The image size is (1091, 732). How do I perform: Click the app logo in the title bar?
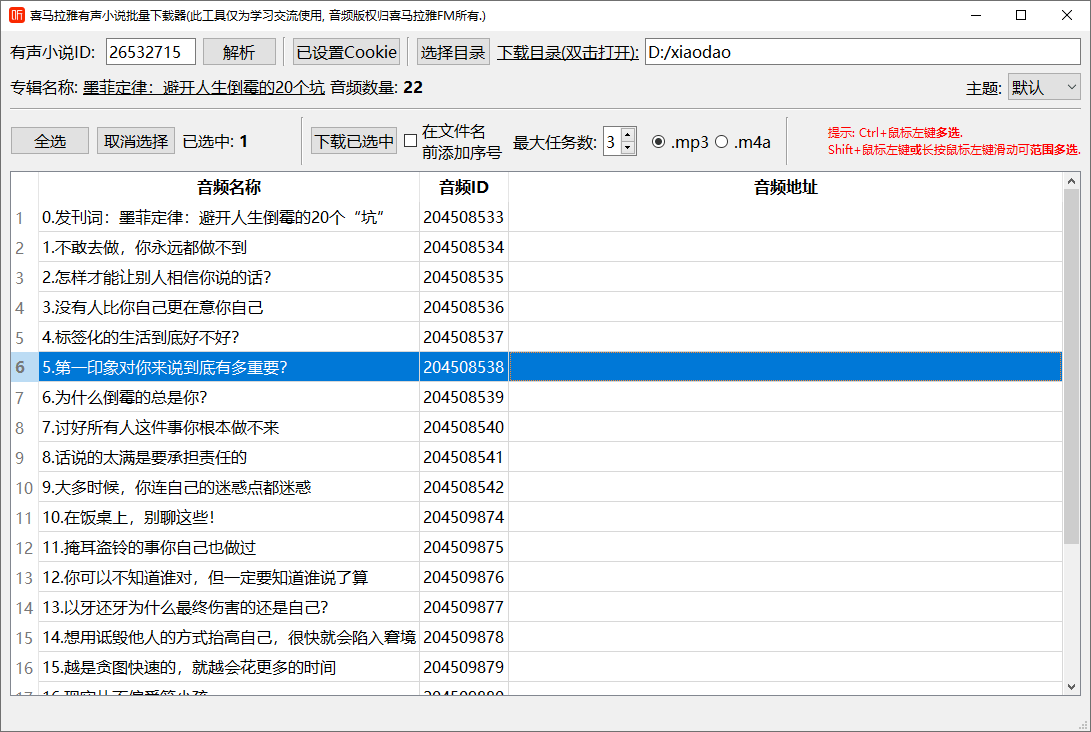click(x=17, y=15)
